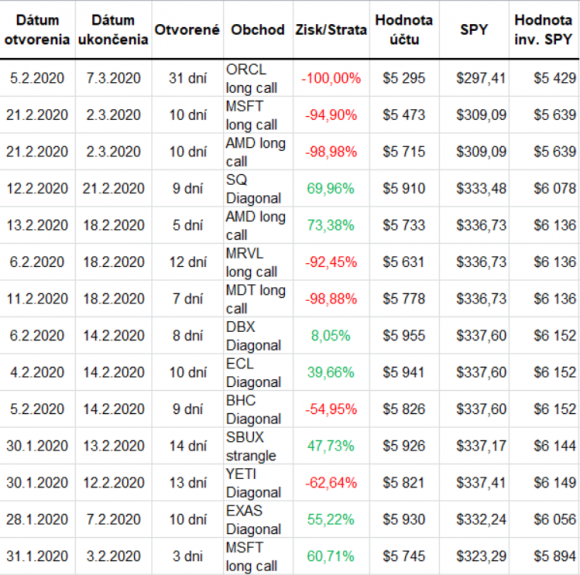Select account value $5 473
The width and height of the screenshot is (580, 575).
(404, 115)
